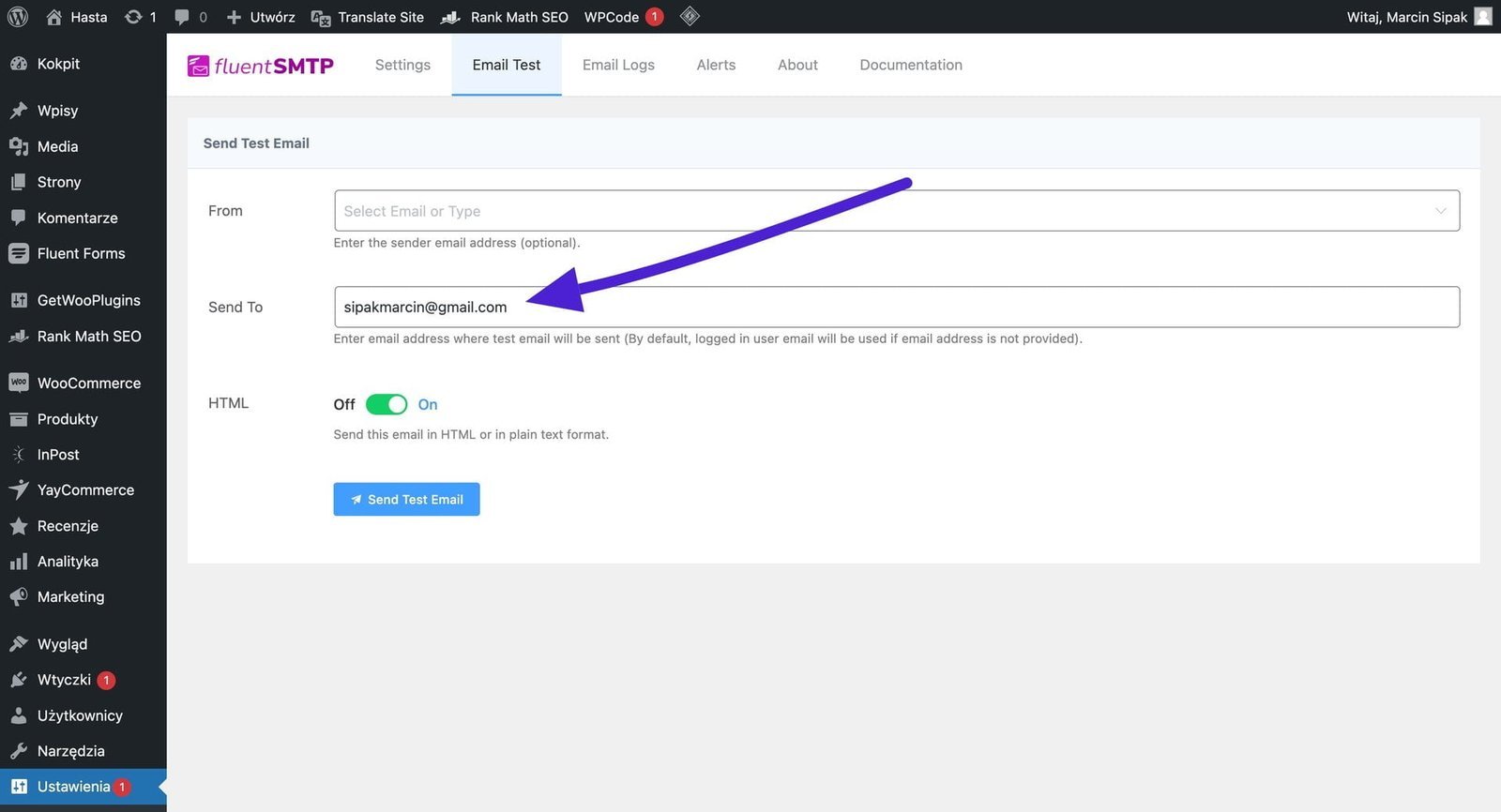Viewport: 1501px width, 812px height.
Task: Open the Utwórz new content menu
Action: pyautogui.click(x=262, y=17)
